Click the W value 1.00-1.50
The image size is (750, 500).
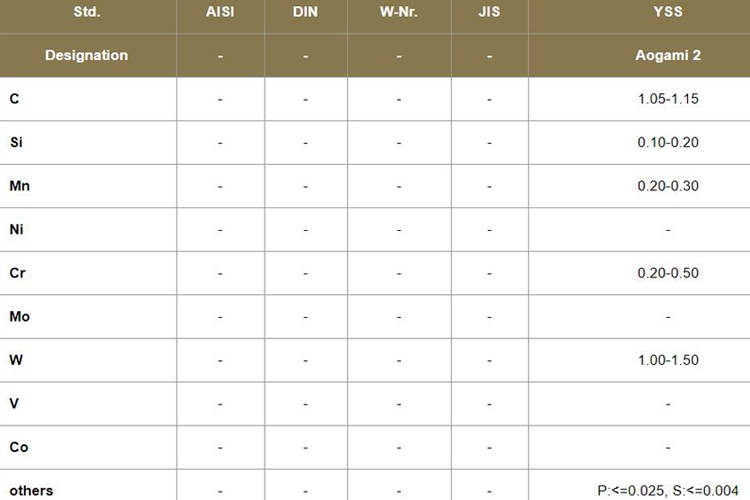[x=668, y=360]
